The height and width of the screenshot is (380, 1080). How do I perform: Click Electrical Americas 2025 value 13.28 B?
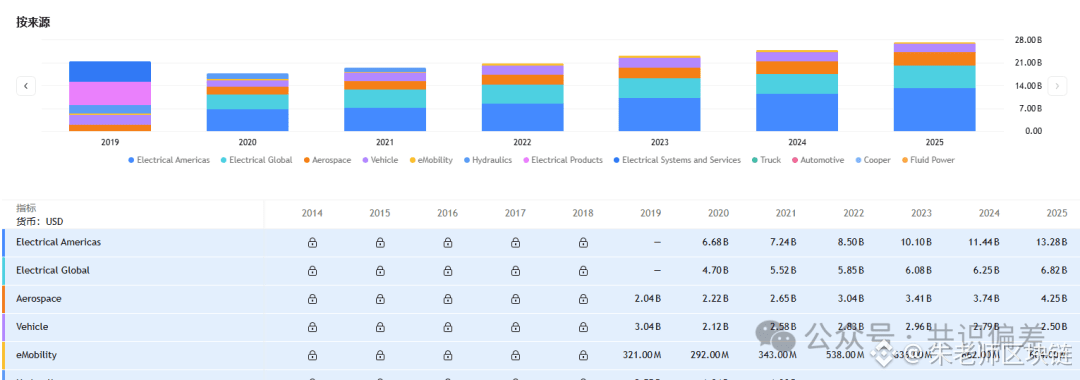point(1051,242)
